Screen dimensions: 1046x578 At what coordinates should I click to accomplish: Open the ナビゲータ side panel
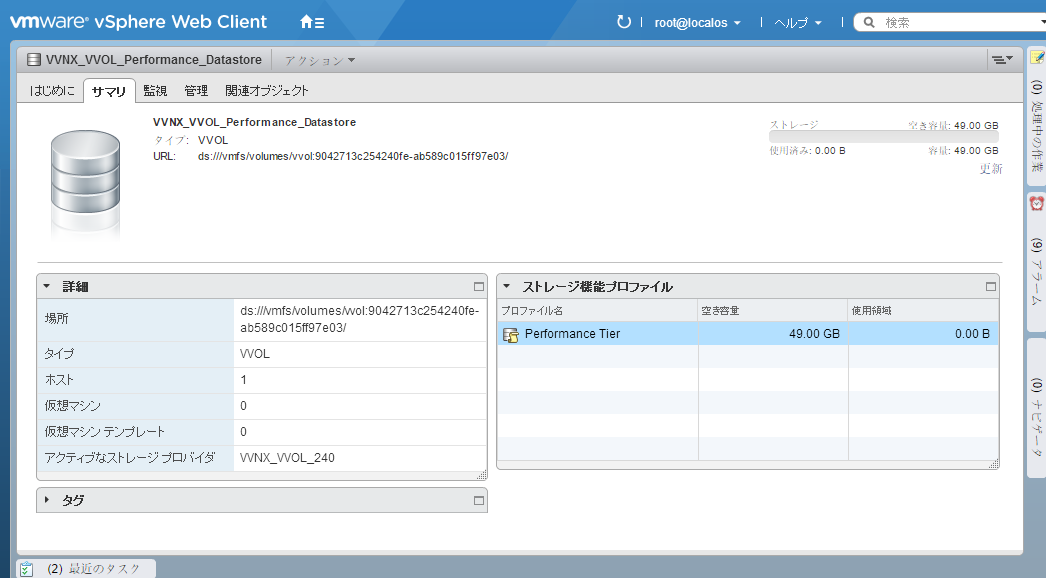click(x=1036, y=407)
